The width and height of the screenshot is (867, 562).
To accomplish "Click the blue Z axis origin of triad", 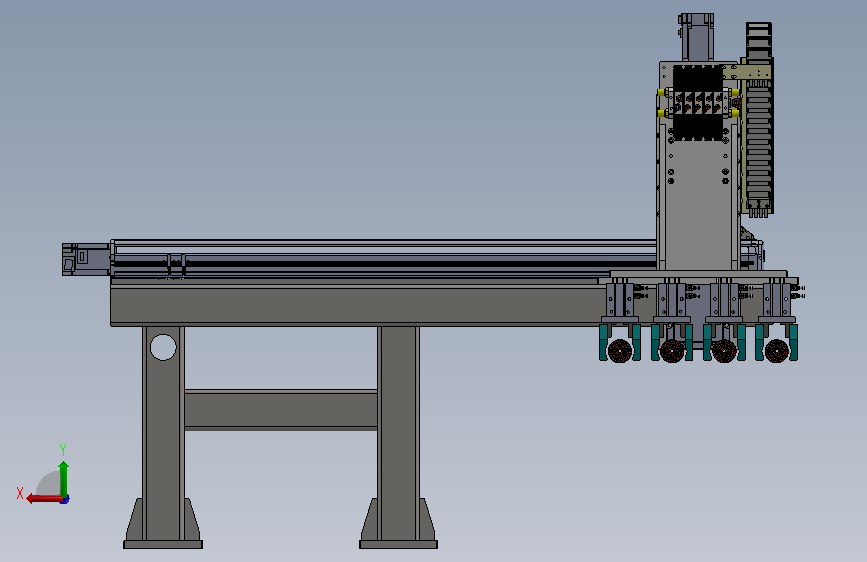I will 65,499.
